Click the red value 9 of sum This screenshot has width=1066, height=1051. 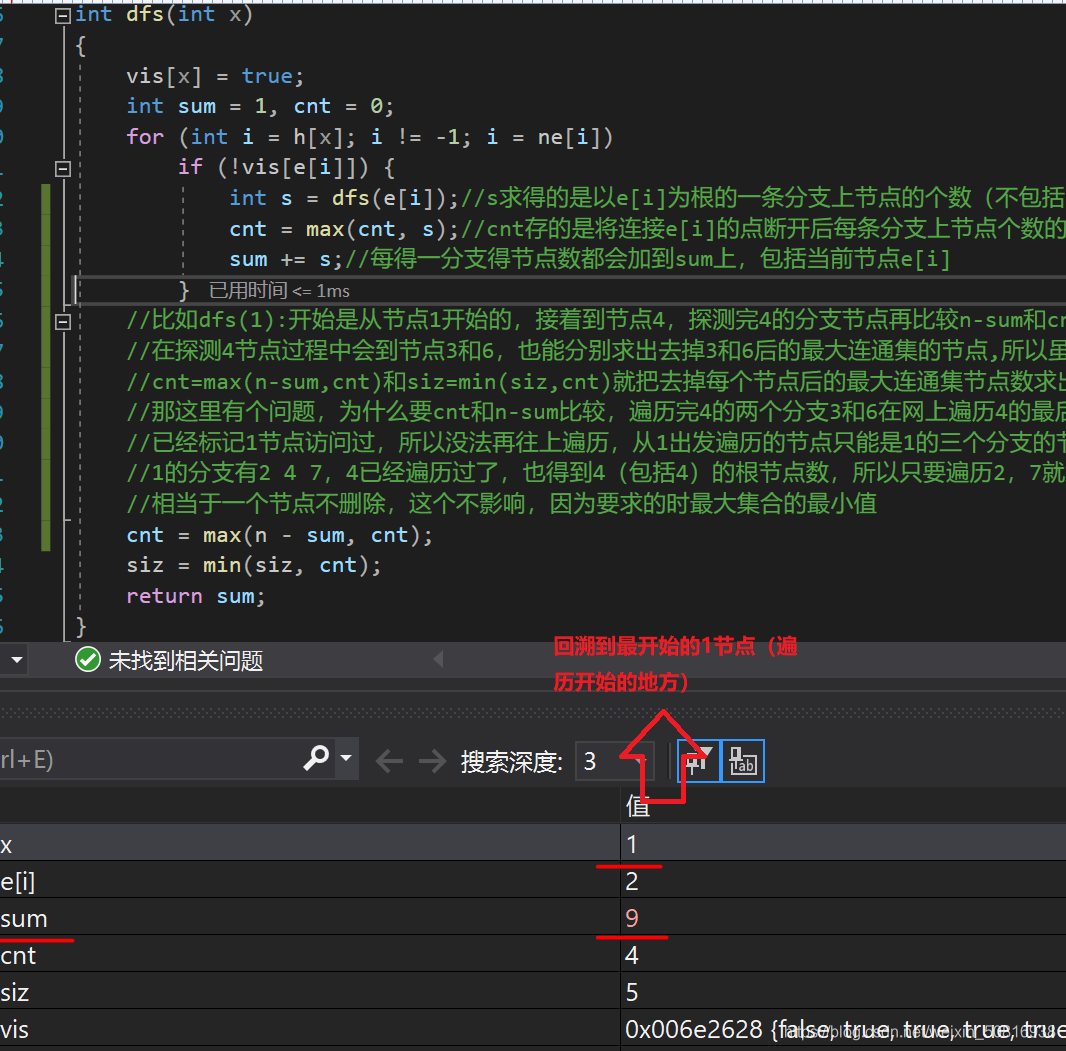[632, 918]
